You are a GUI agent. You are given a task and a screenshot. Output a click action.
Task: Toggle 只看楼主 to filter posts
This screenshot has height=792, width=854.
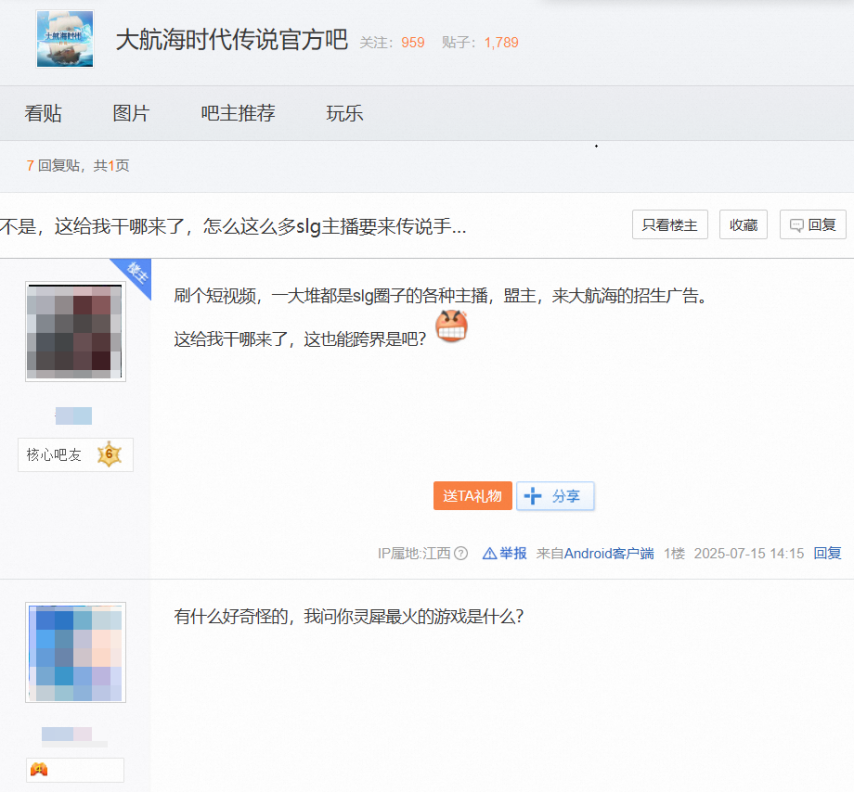[x=670, y=225]
